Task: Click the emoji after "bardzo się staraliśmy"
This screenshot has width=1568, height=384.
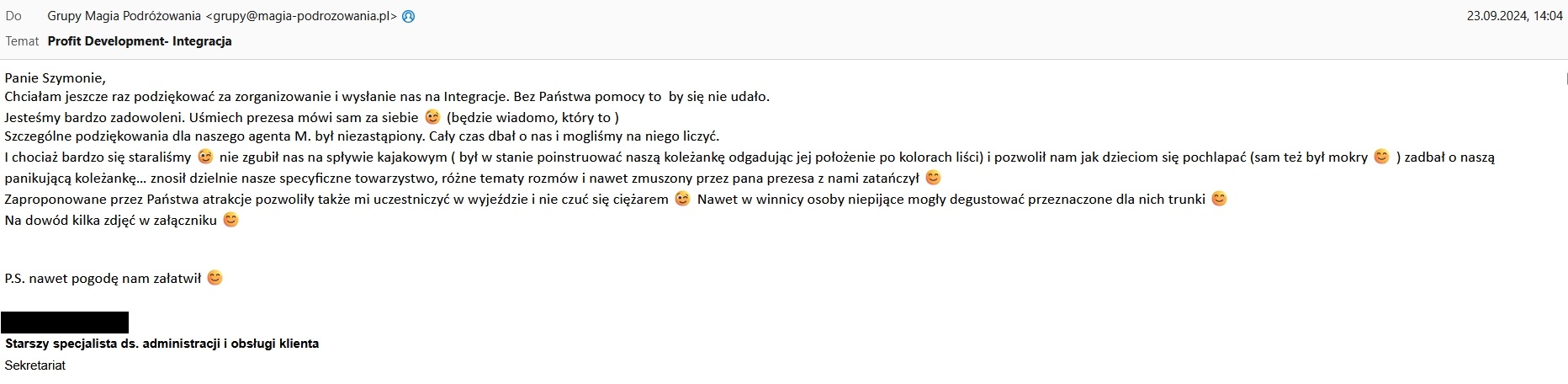Action: coord(205,157)
